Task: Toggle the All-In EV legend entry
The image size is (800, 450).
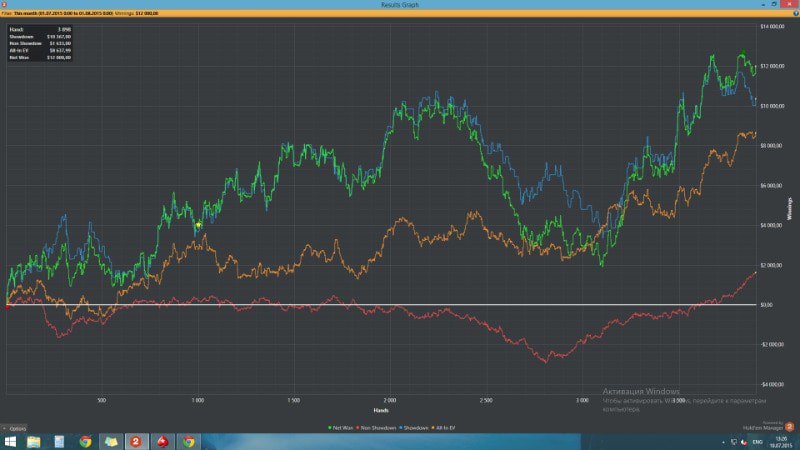Action: 443,428
